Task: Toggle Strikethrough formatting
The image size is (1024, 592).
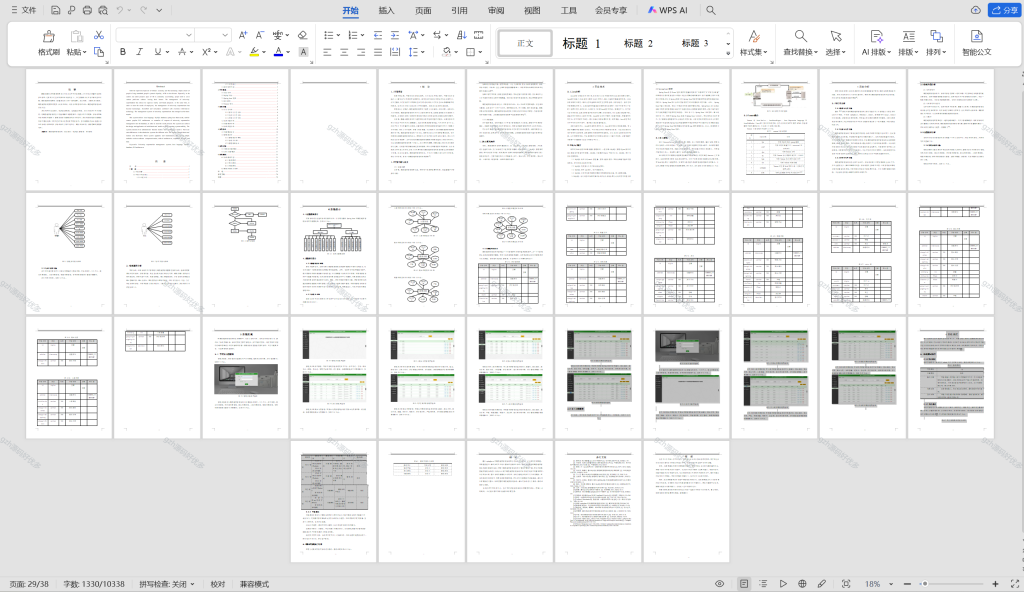Action: [x=182, y=52]
